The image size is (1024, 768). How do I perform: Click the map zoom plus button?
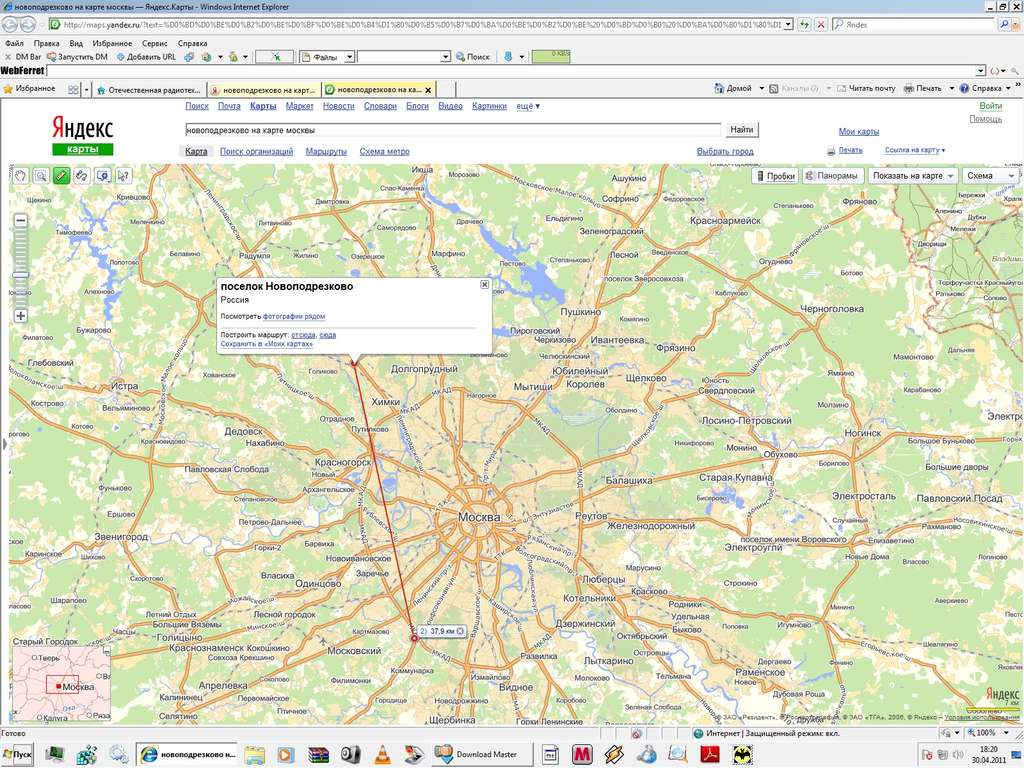coord(21,315)
